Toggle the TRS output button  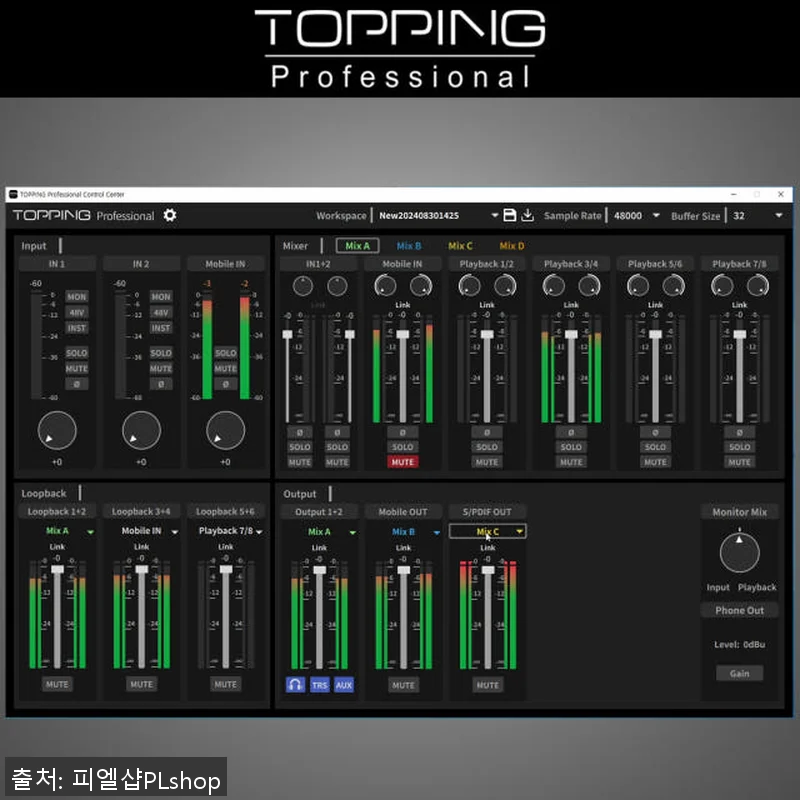tap(320, 685)
